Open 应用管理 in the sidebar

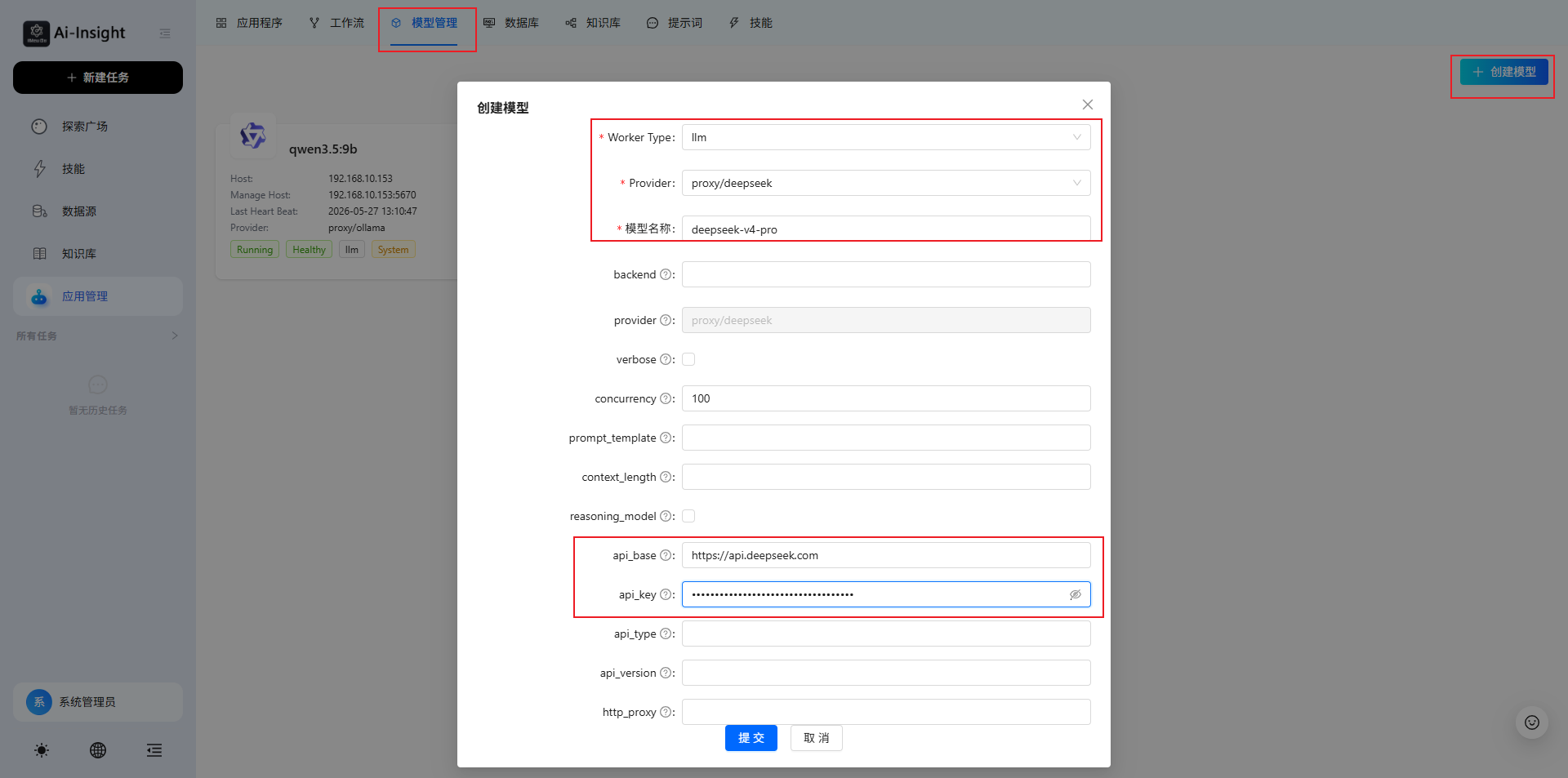[x=98, y=296]
